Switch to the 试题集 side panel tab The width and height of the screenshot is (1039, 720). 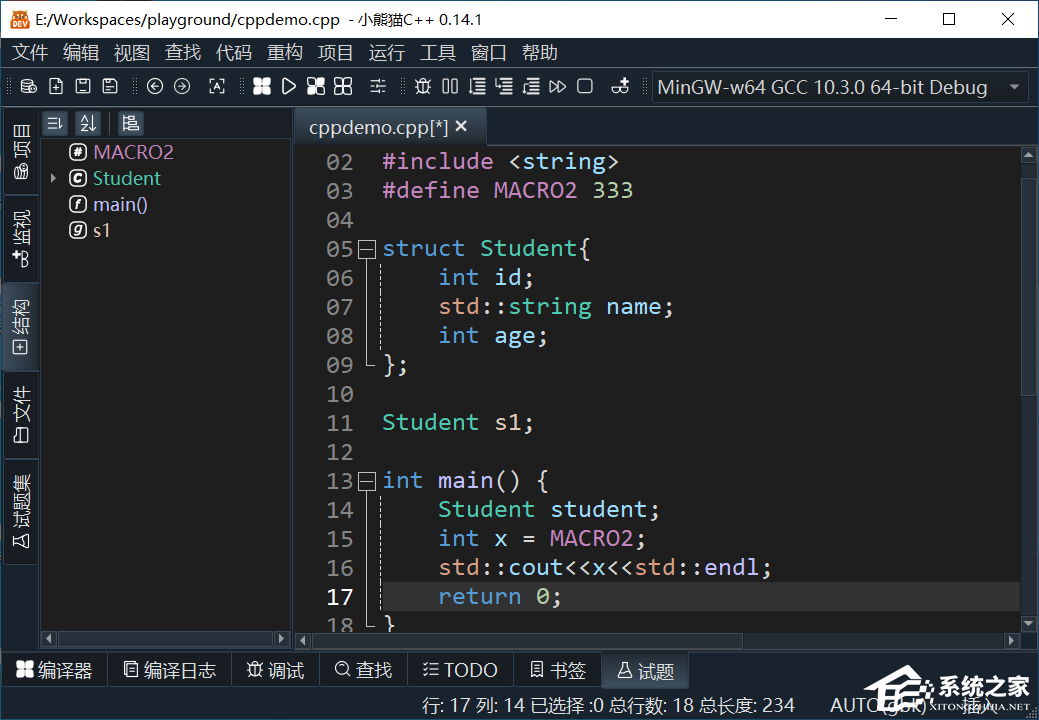point(21,511)
